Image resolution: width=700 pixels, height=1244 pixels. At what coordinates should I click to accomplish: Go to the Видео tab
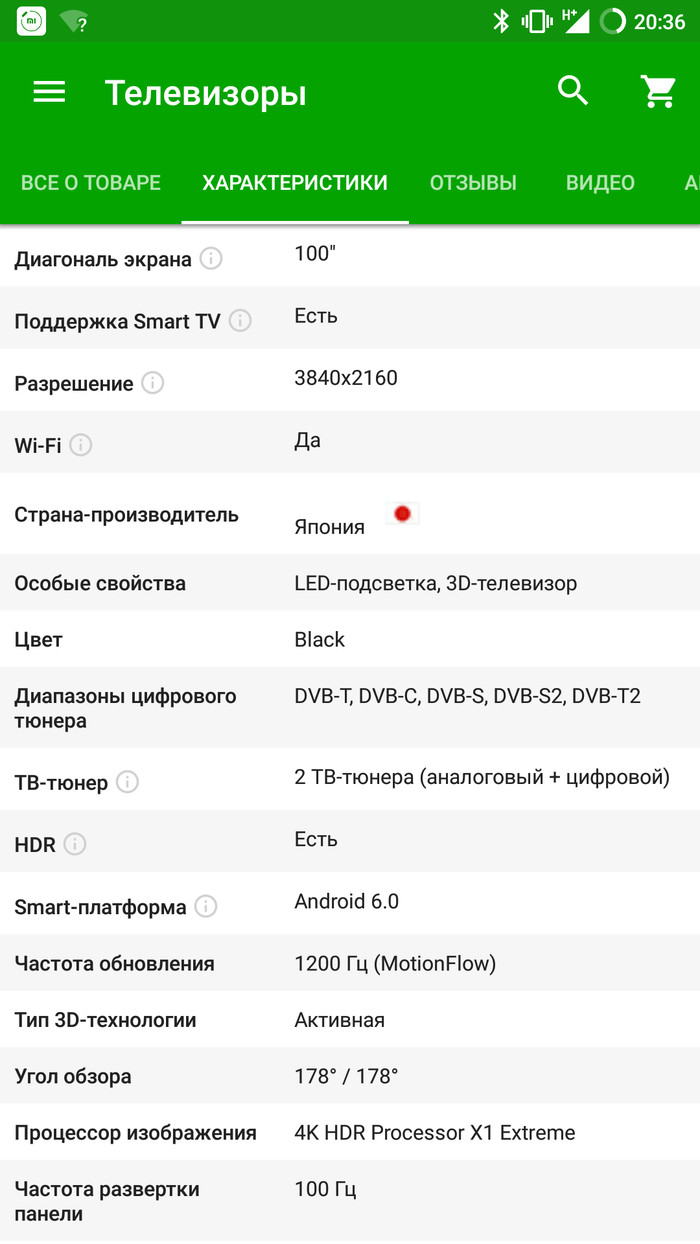pos(600,183)
